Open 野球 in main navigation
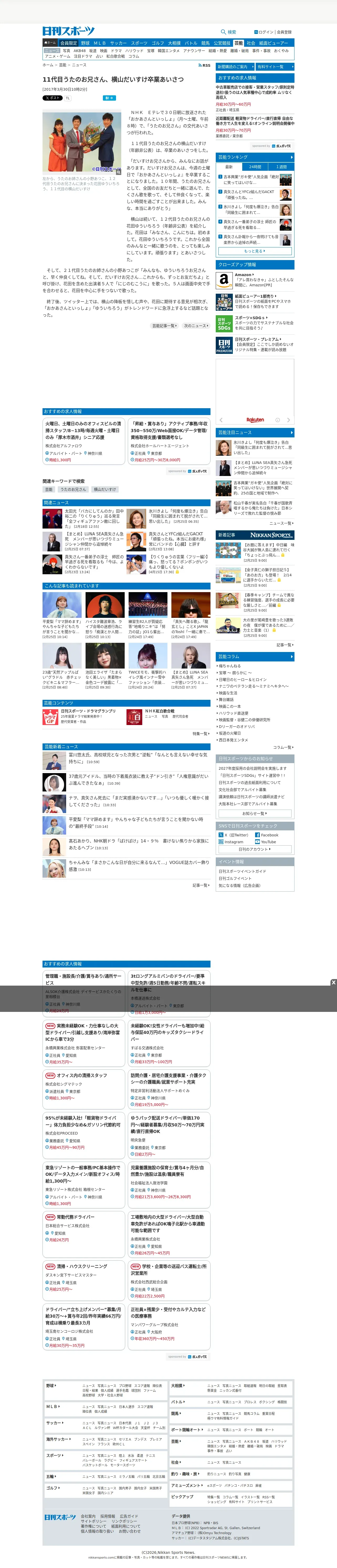This screenshot has height=1568, width=337. 85,43
